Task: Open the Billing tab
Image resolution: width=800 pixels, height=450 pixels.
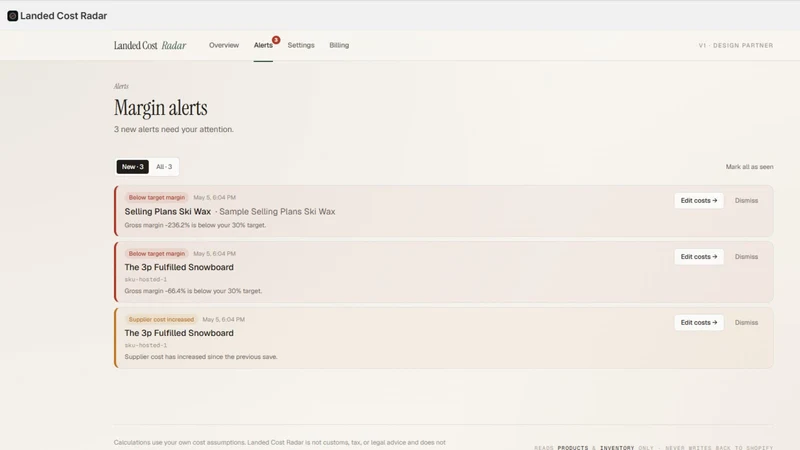Action: tap(339, 45)
